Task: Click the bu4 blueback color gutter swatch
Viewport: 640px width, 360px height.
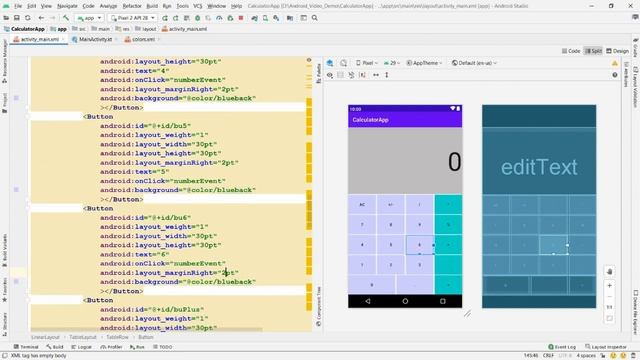Action: pyautogui.click(x=16, y=98)
